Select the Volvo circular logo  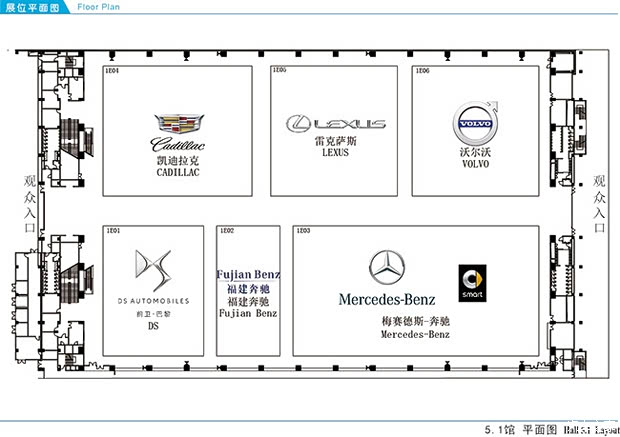coord(475,126)
